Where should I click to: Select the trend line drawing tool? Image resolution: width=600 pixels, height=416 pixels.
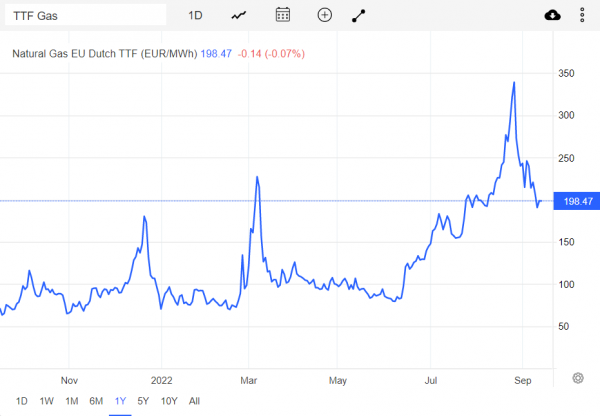tap(359, 16)
